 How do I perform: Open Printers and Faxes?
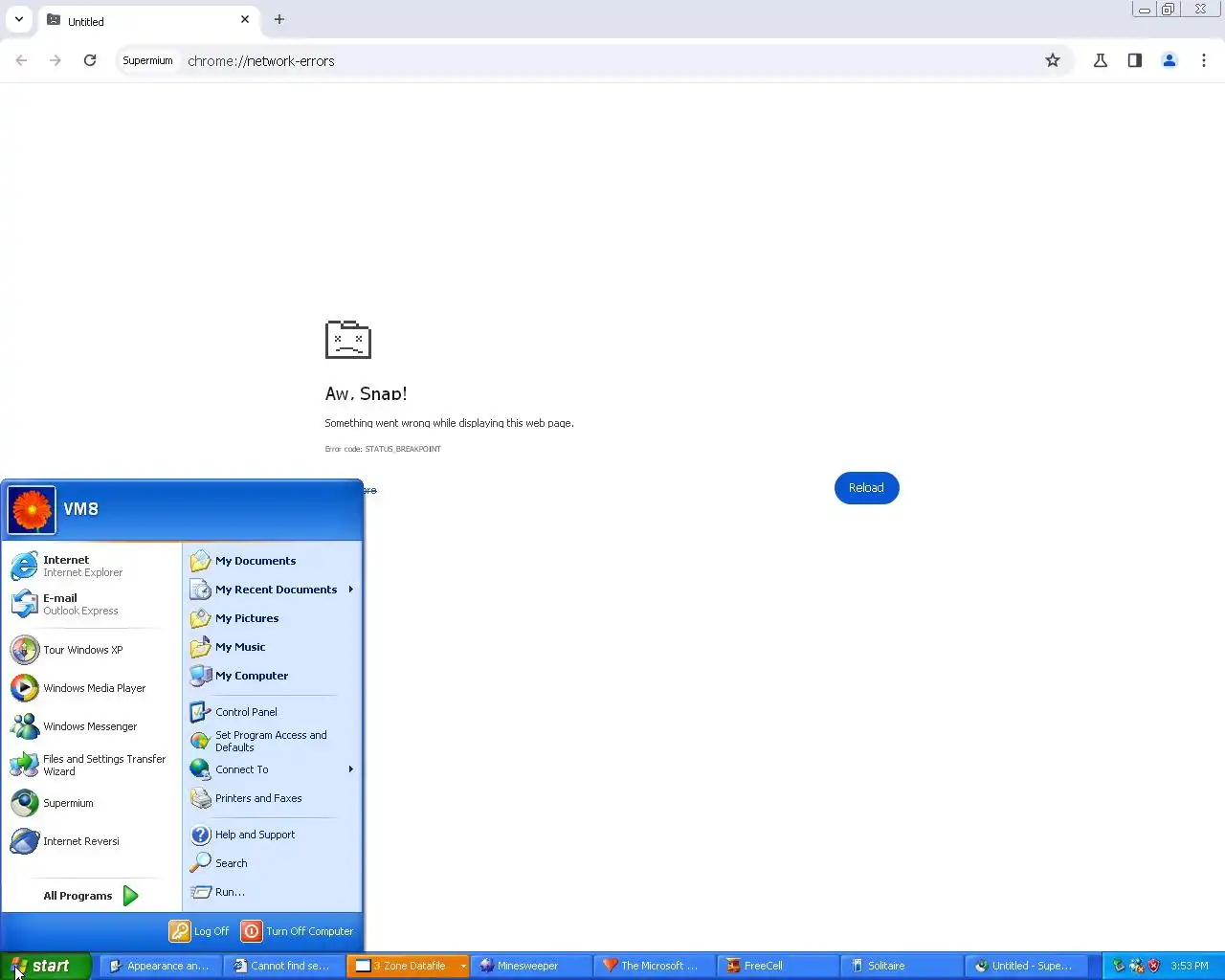coord(273,798)
